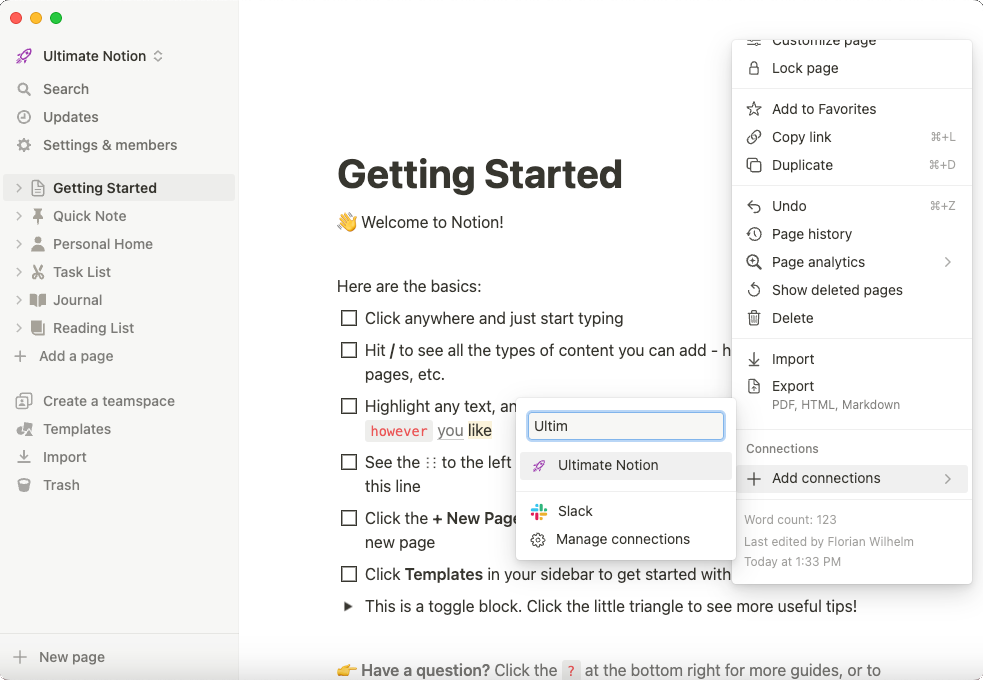The image size is (983, 680).
Task: Click the Settings & members gear icon
Action: pos(24,145)
